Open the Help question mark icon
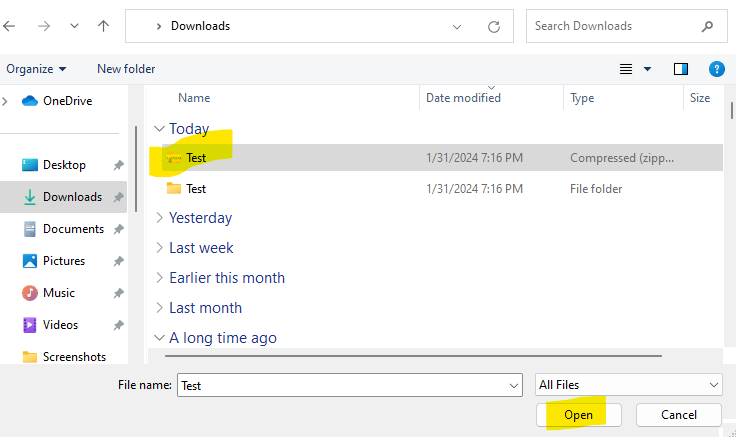The height and width of the screenshot is (437, 736). (716, 69)
